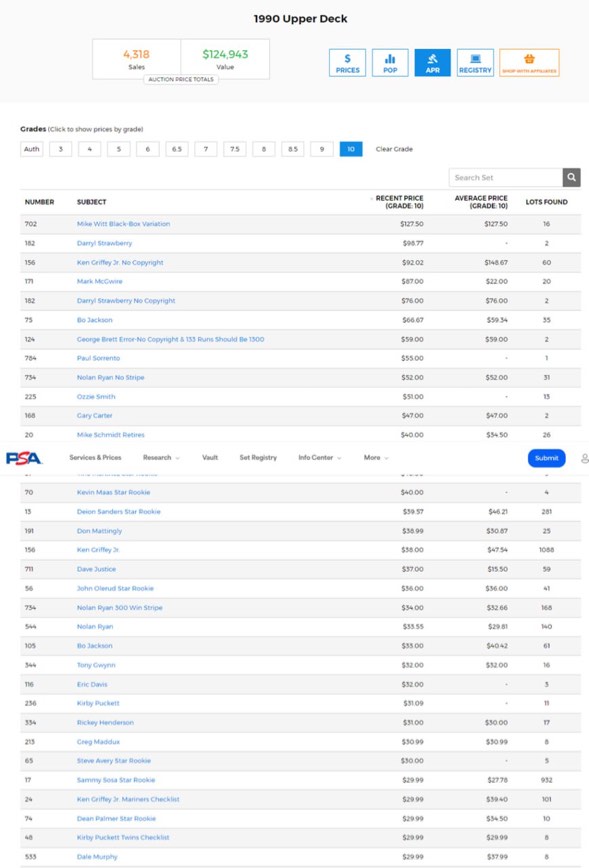This screenshot has width=589, height=868.
Task: Open Tony Gwynn card link
Action: tap(96, 665)
